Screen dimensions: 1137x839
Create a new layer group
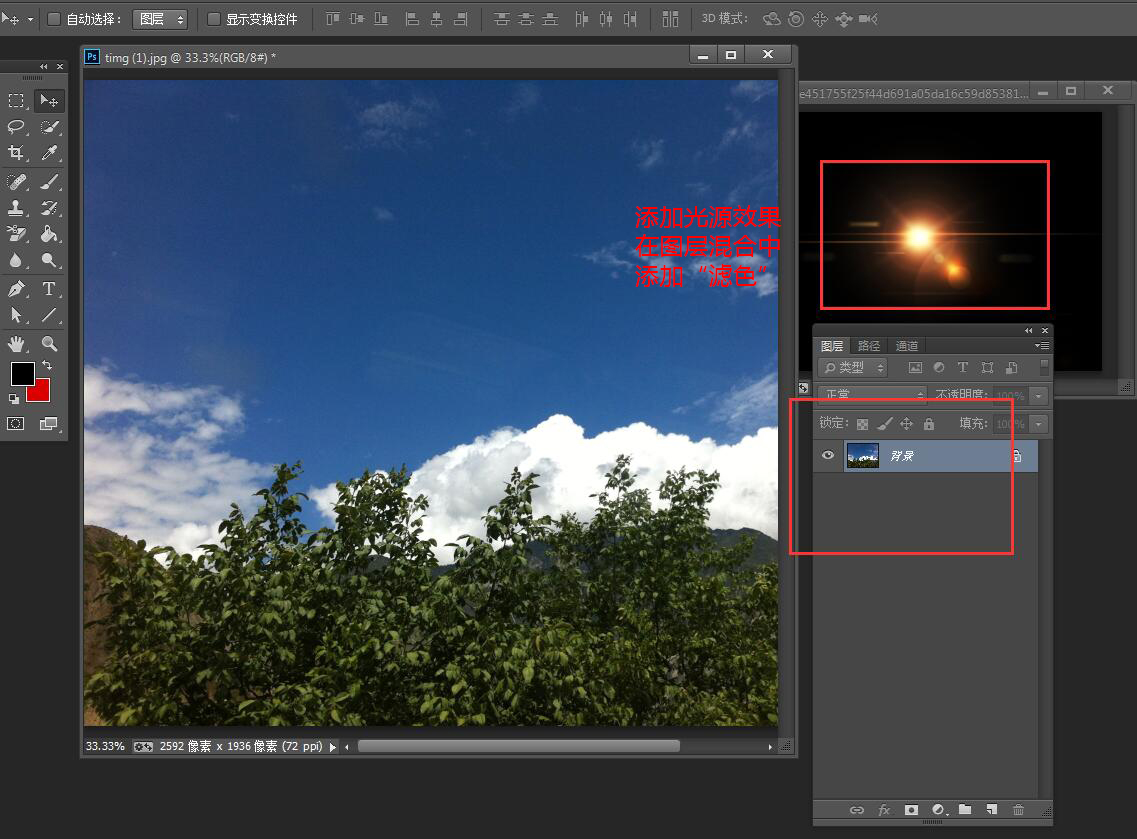coord(965,809)
